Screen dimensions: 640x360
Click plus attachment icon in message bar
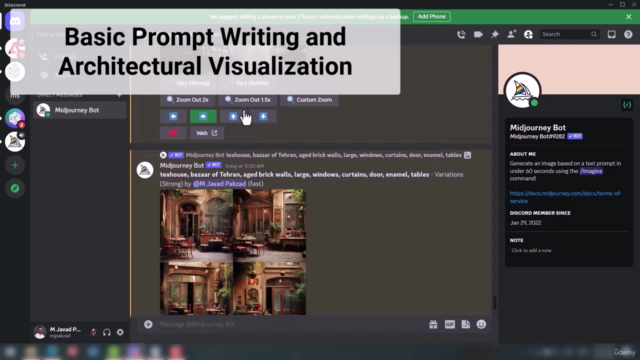click(x=148, y=324)
